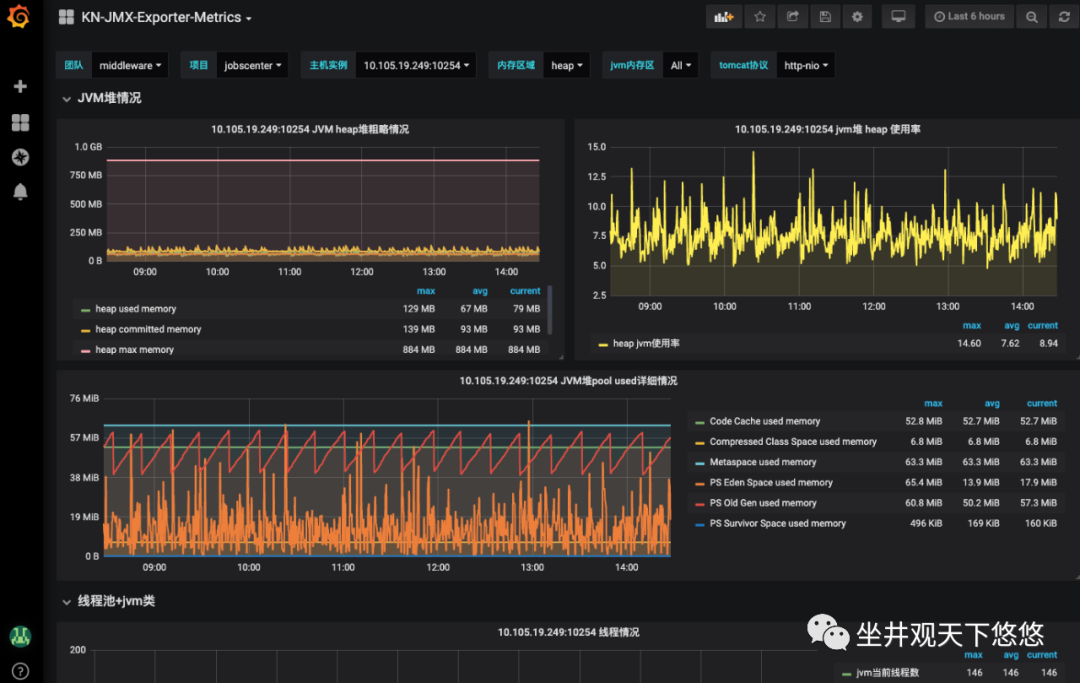This screenshot has width=1080, height=683.
Task: Toggle the heap used memory series
Action: point(135,309)
